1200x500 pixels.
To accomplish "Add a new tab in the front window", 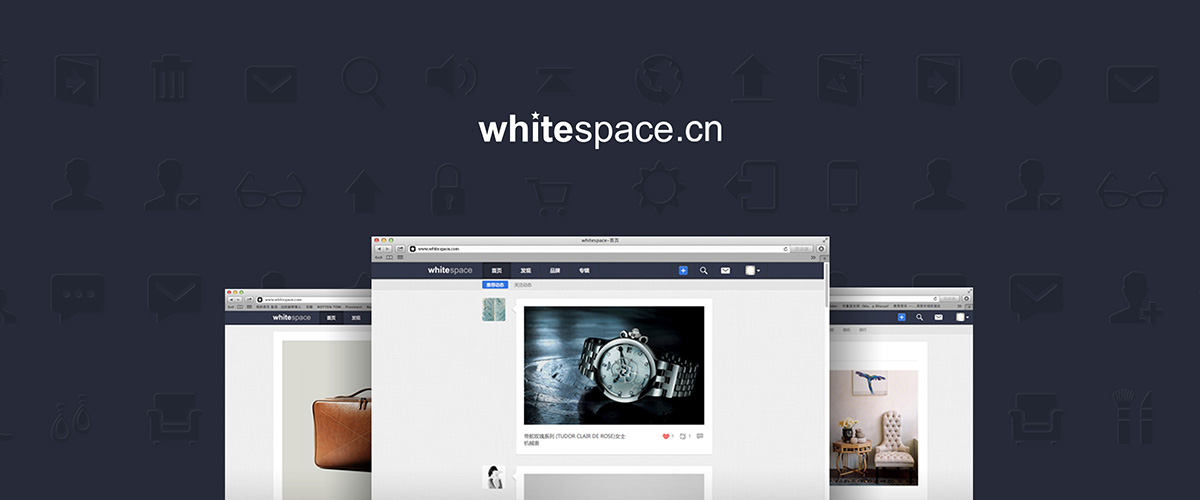I will click(x=824, y=258).
